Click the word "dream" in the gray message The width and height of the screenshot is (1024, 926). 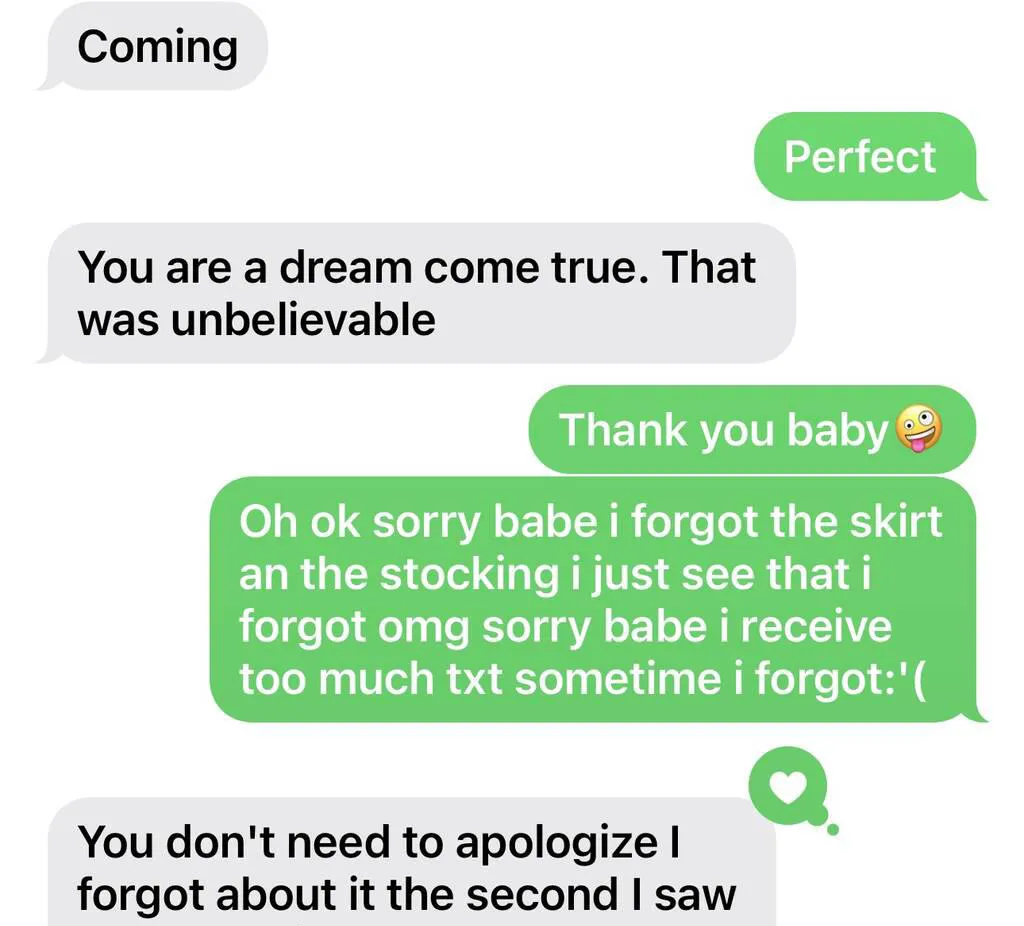(345, 267)
